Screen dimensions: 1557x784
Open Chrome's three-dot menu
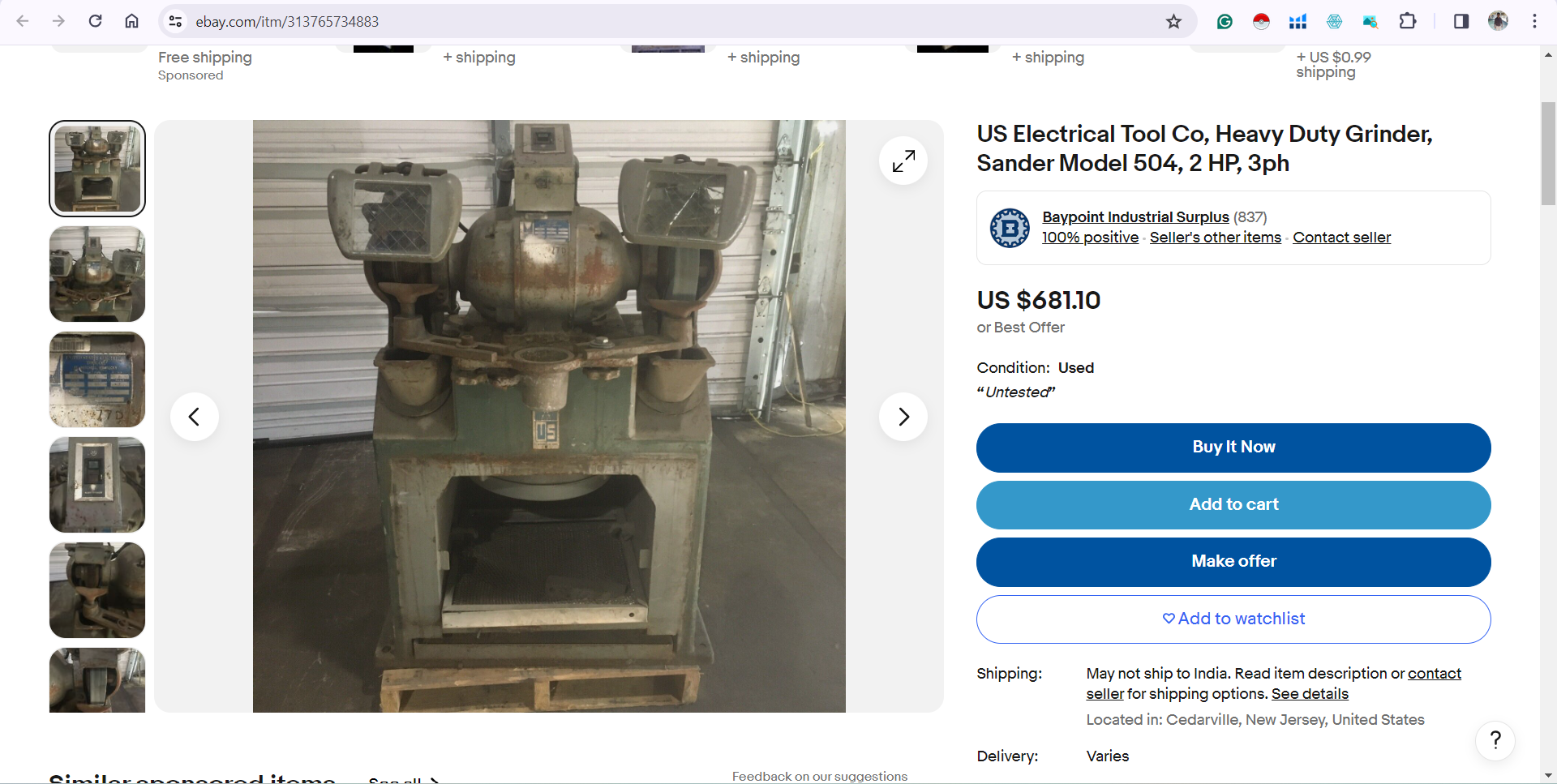click(x=1534, y=22)
